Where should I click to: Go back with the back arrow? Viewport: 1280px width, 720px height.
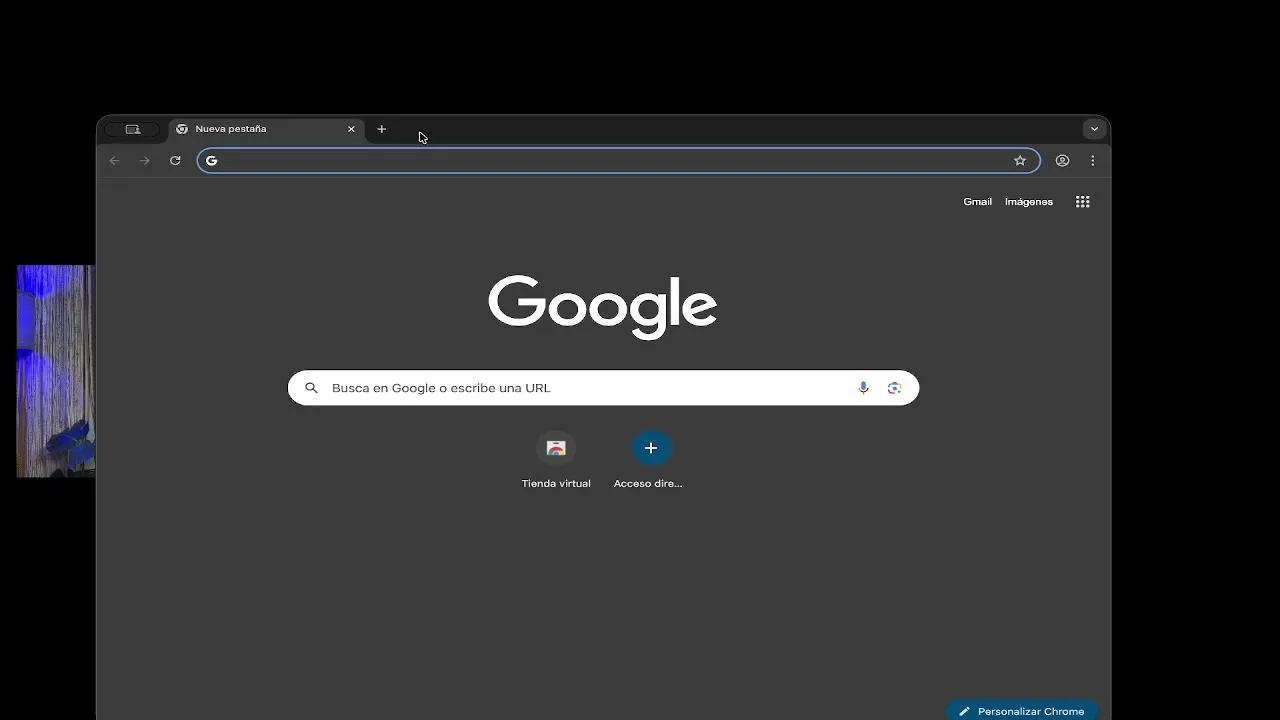click(114, 160)
